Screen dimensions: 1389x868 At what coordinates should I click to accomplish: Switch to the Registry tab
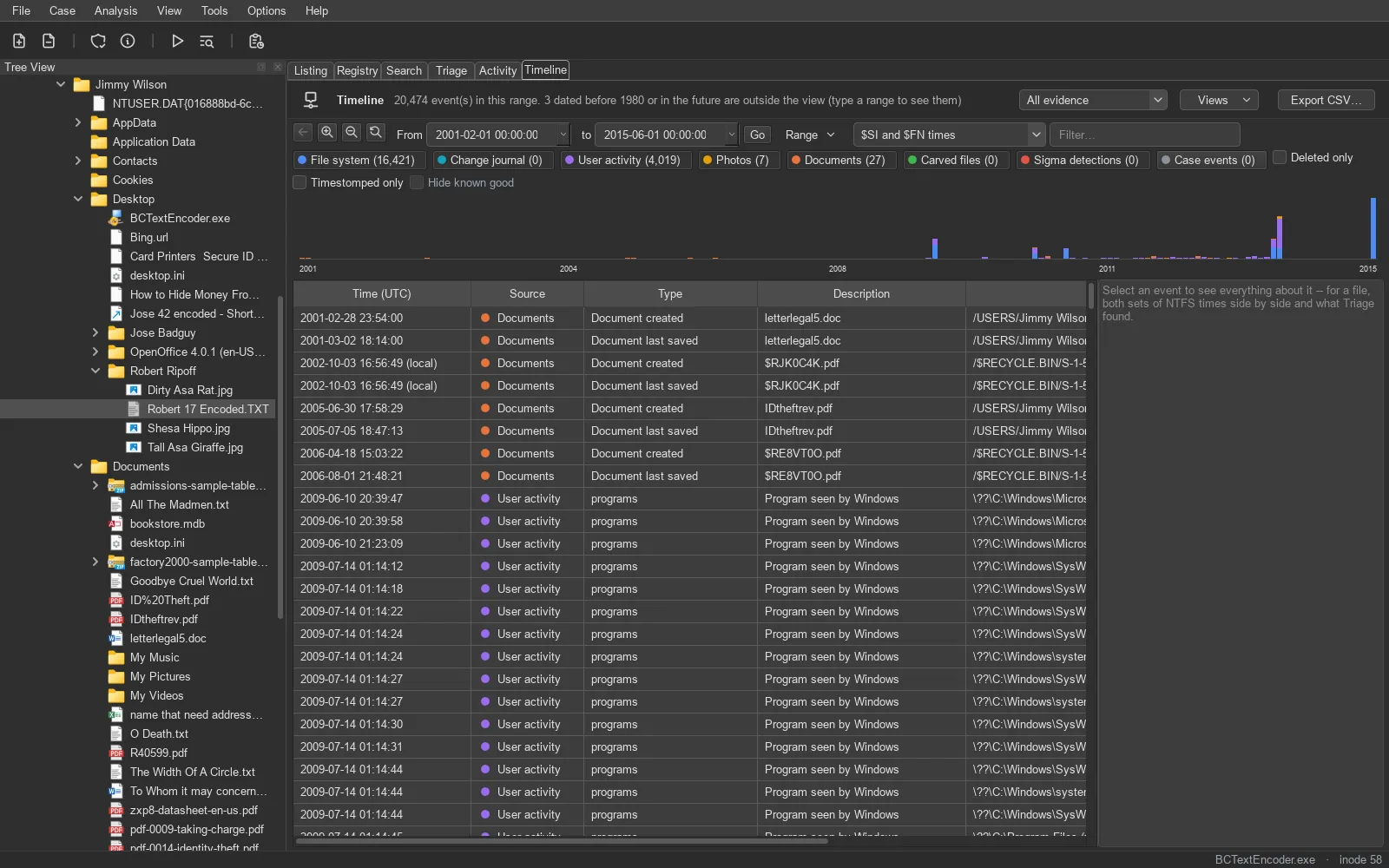357,70
